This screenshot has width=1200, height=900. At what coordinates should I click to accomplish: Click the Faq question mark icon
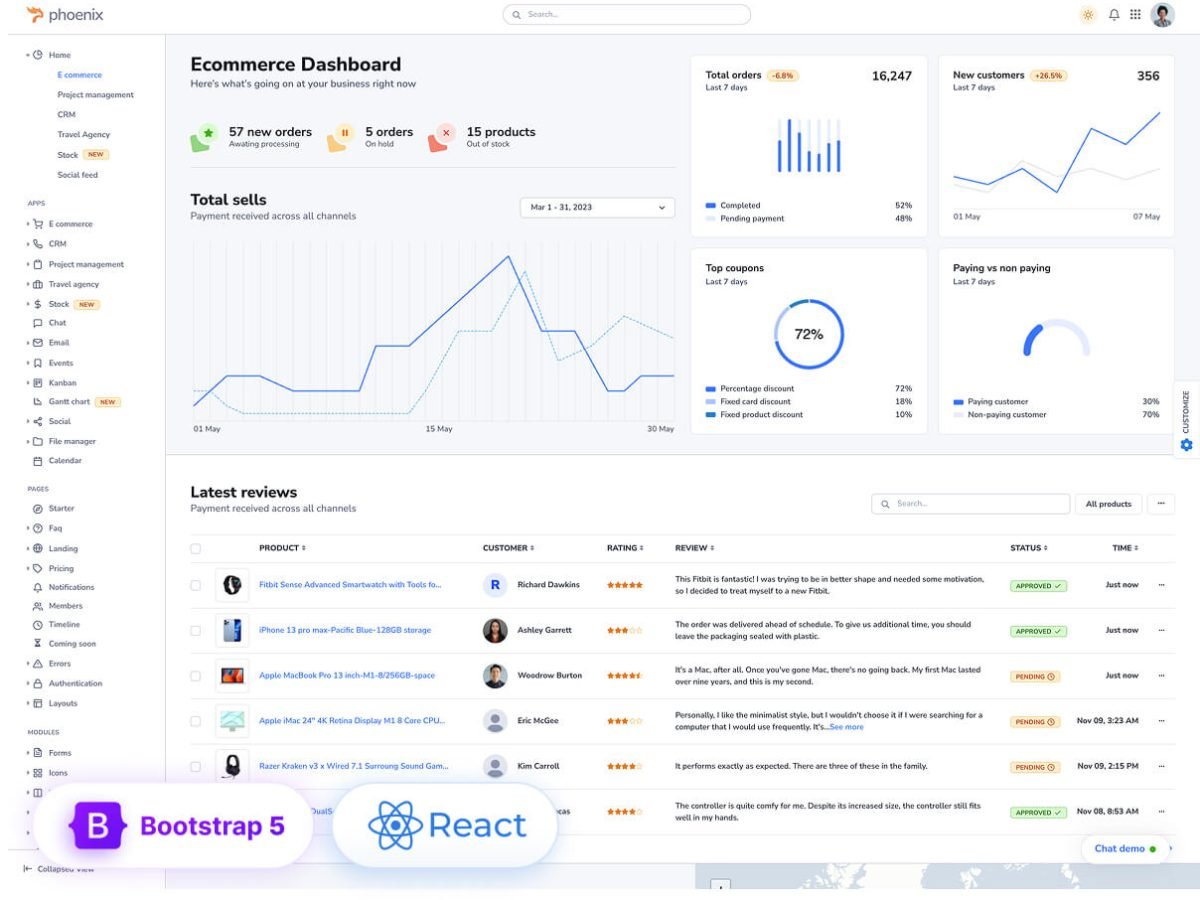click(x=38, y=528)
